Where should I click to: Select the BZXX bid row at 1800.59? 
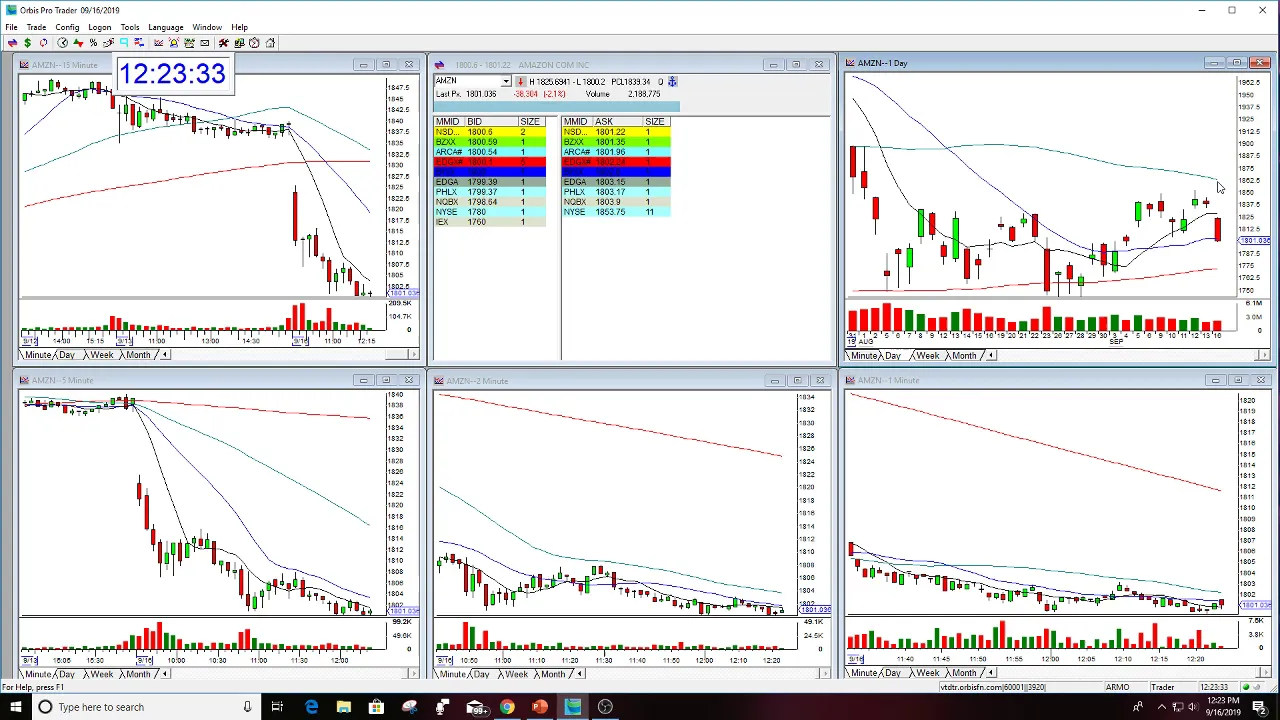point(490,142)
